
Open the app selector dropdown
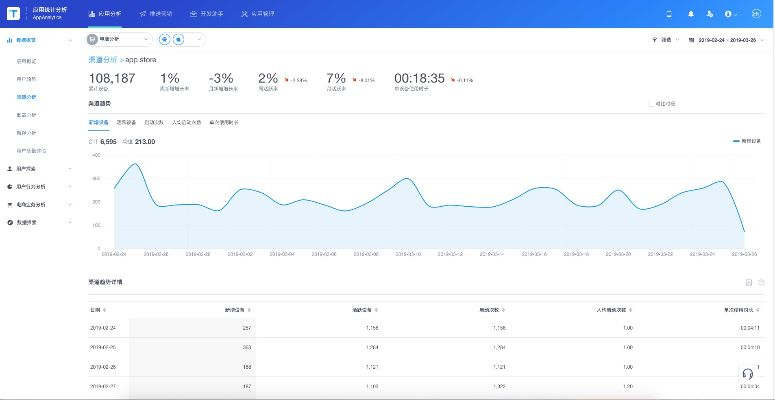[x=120, y=39]
